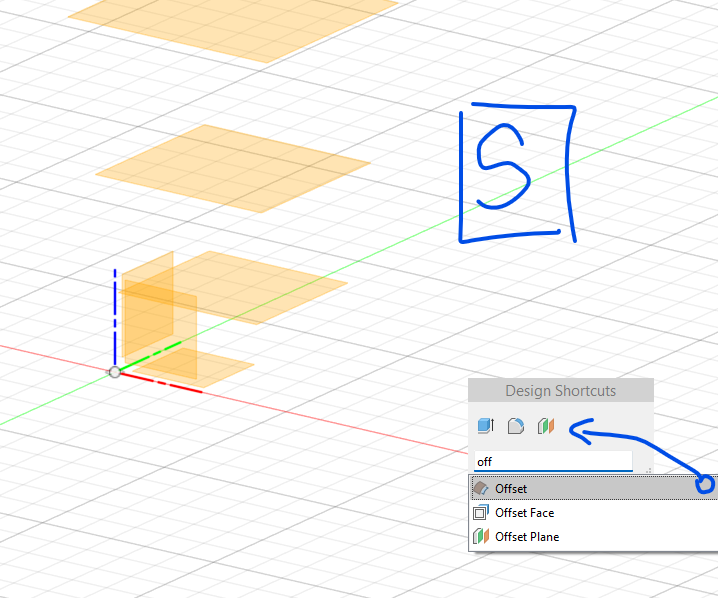The image size is (718, 598).
Task: Click the Design Shortcuts title bar
Action: [x=560, y=391]
